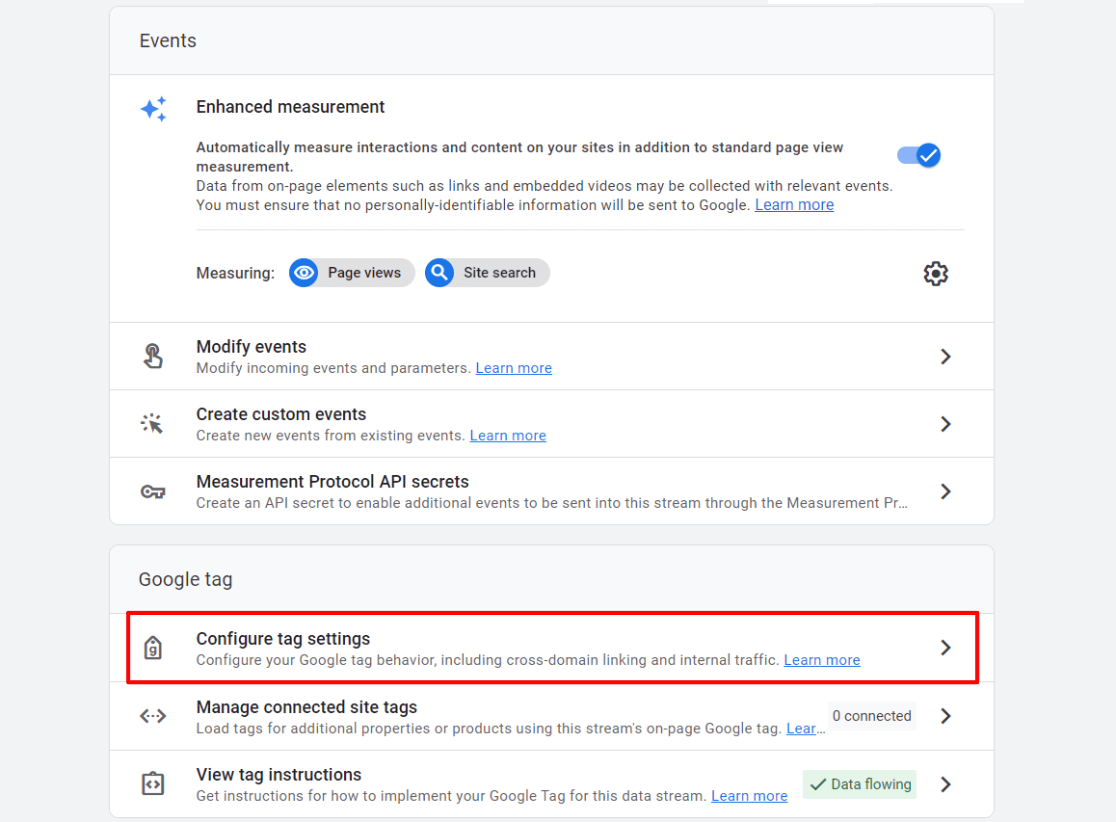The height and width of the screenshot is (822, 1116).
Task: Click the Site search measurement chip
Action: (x=487, y=272)
